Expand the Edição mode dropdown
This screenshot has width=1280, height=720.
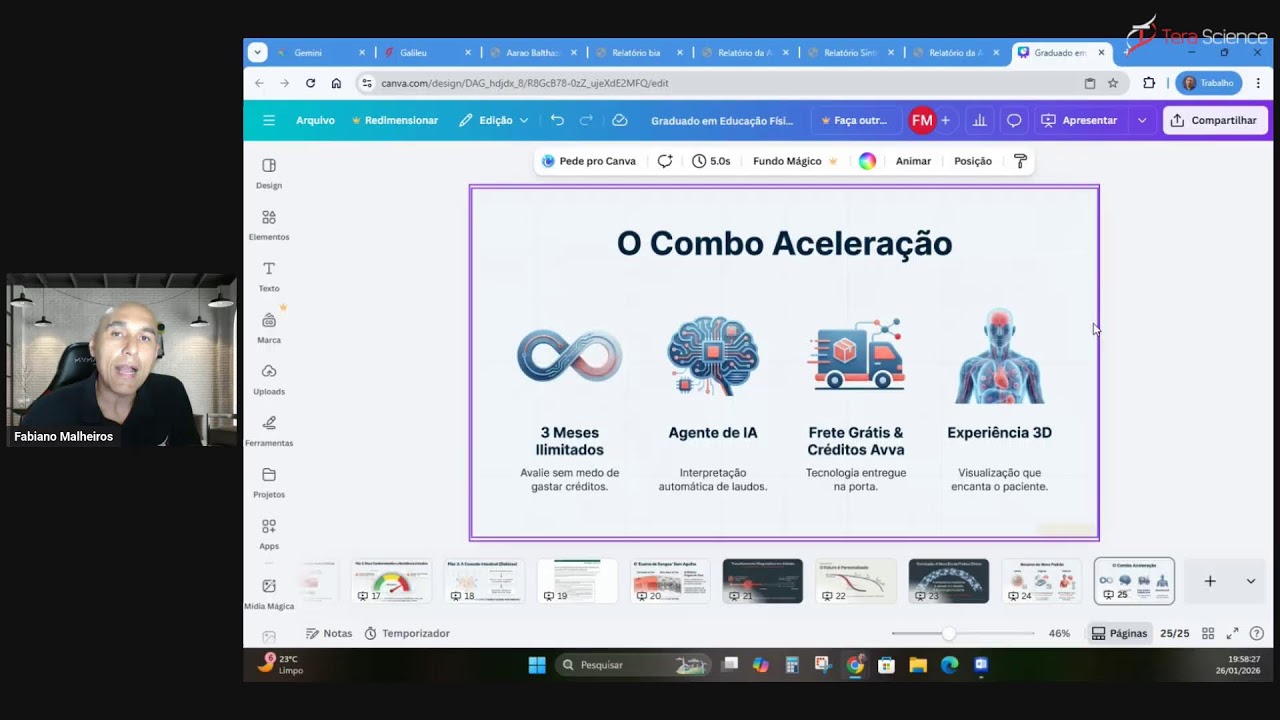pyautogui.click(x=494, y=120)
